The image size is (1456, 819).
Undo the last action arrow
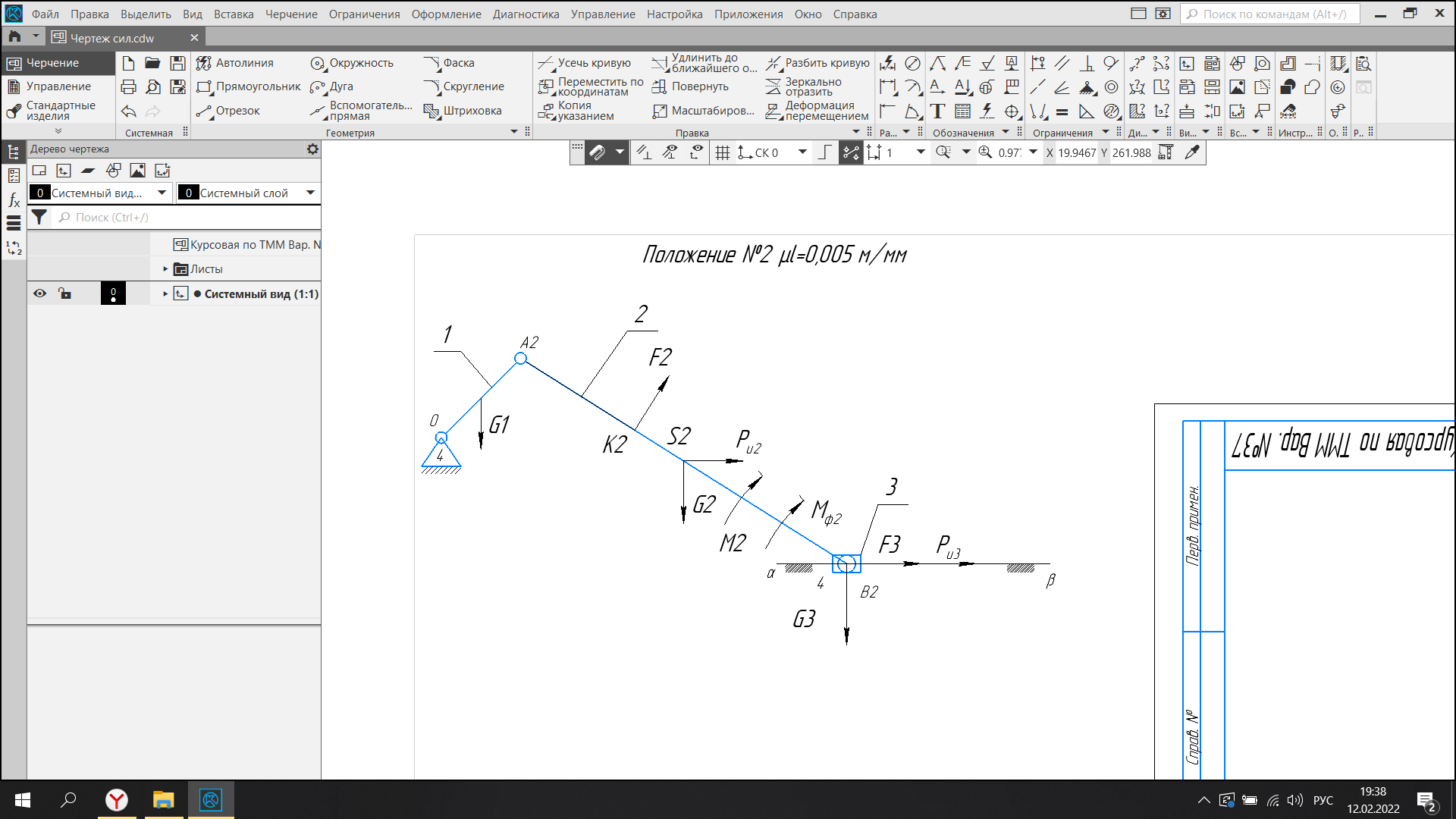pyautogui.click(x=128, y=111)
